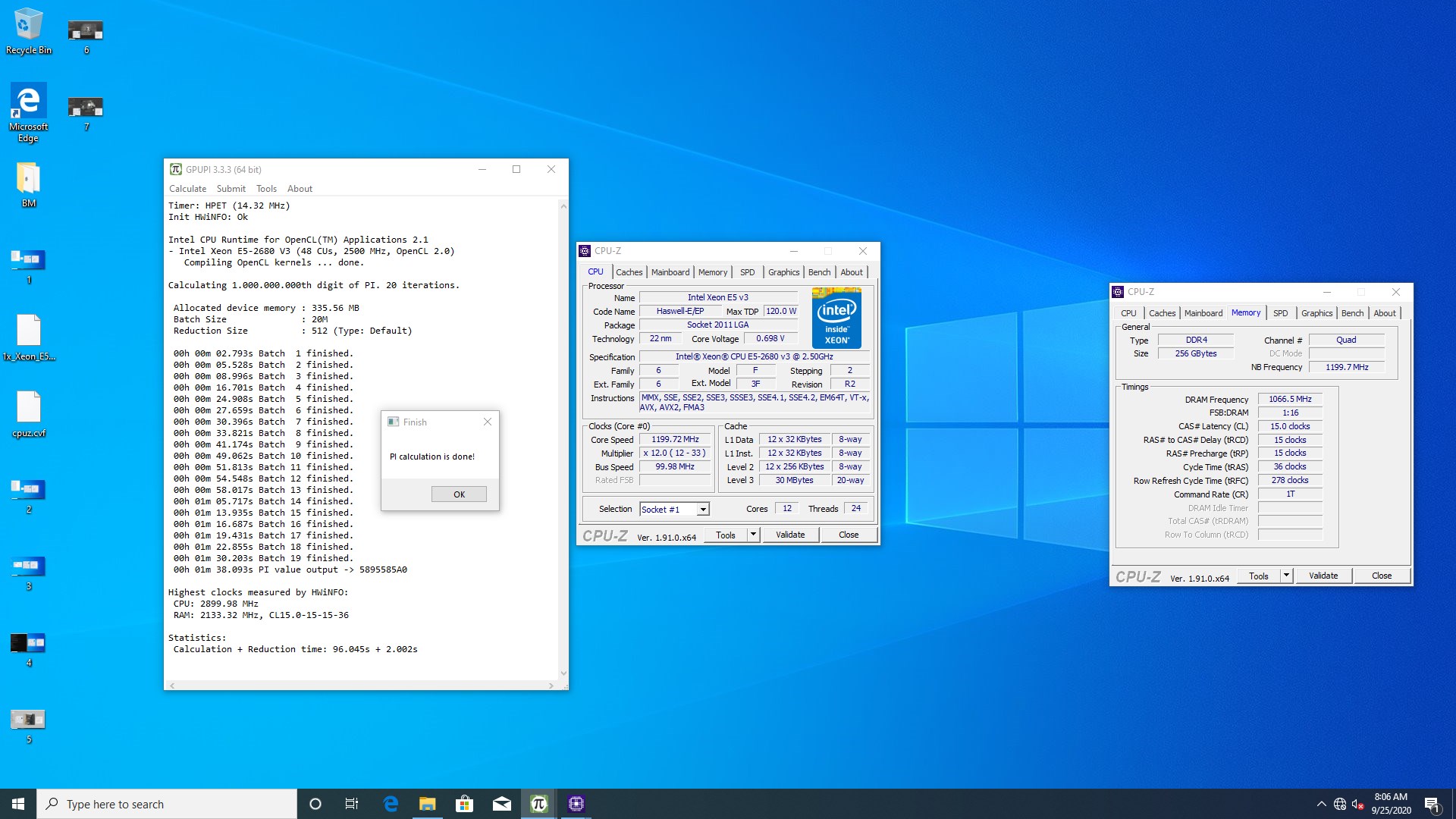Switch to GPUPI taskbar button
This screenshot has width=1456, height=819.
[x=538, y=804]
